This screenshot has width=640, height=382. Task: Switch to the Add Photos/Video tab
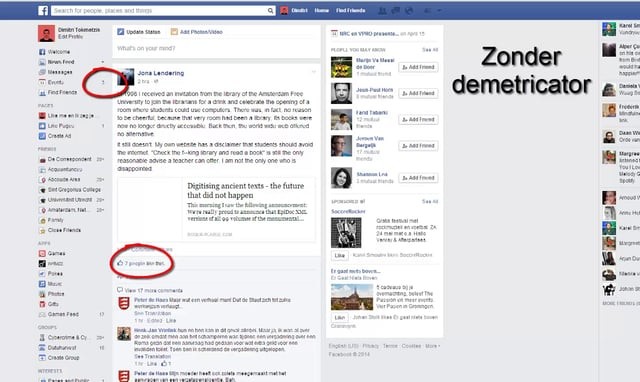click(x=197, y=32)
